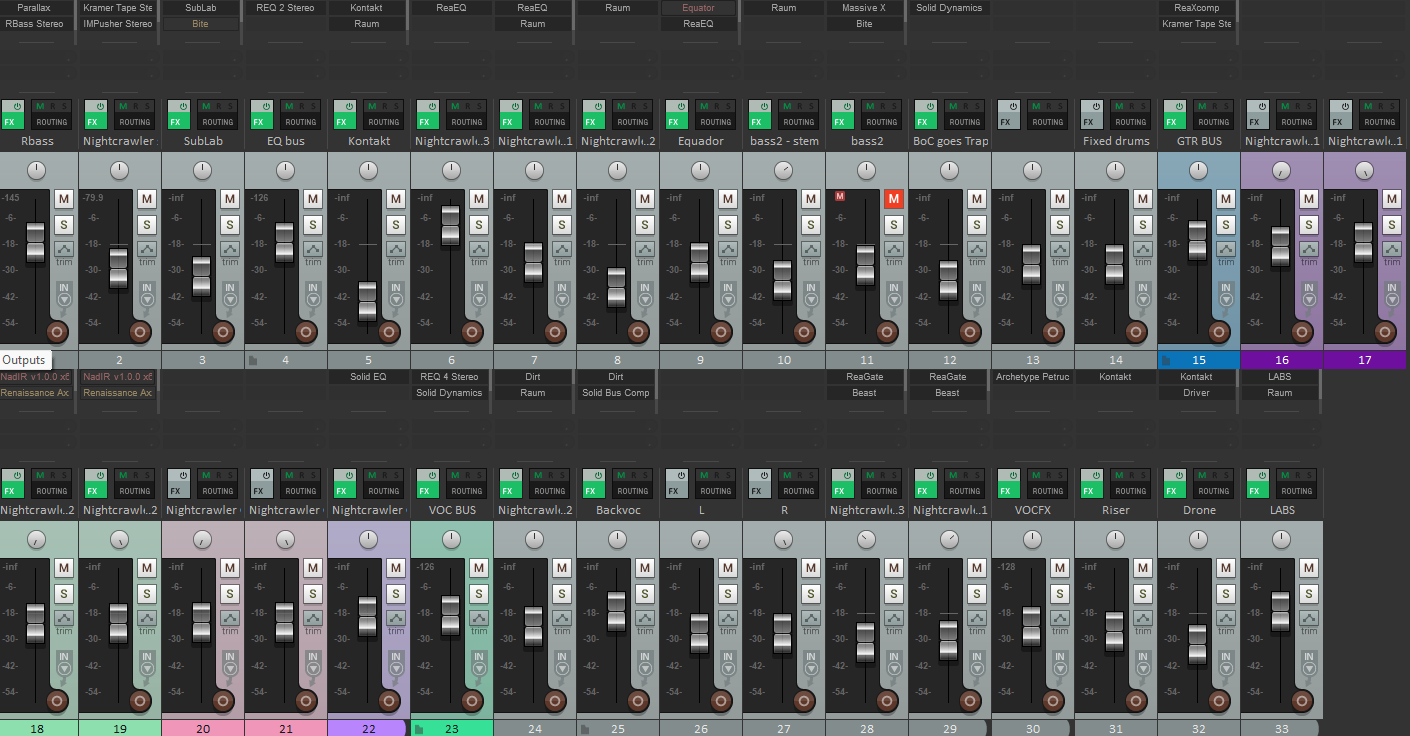Viewport: 1410px width, 736px height.
Task: Click the Drone track volume fader
Action: coord(1198,643)
